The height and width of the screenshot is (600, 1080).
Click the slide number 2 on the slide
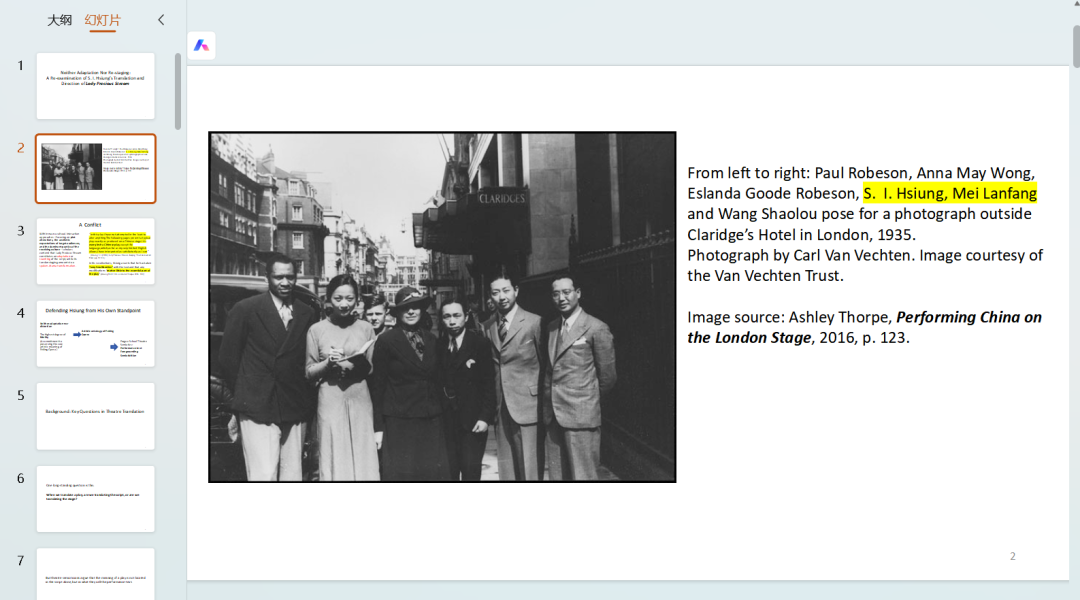1012,556
